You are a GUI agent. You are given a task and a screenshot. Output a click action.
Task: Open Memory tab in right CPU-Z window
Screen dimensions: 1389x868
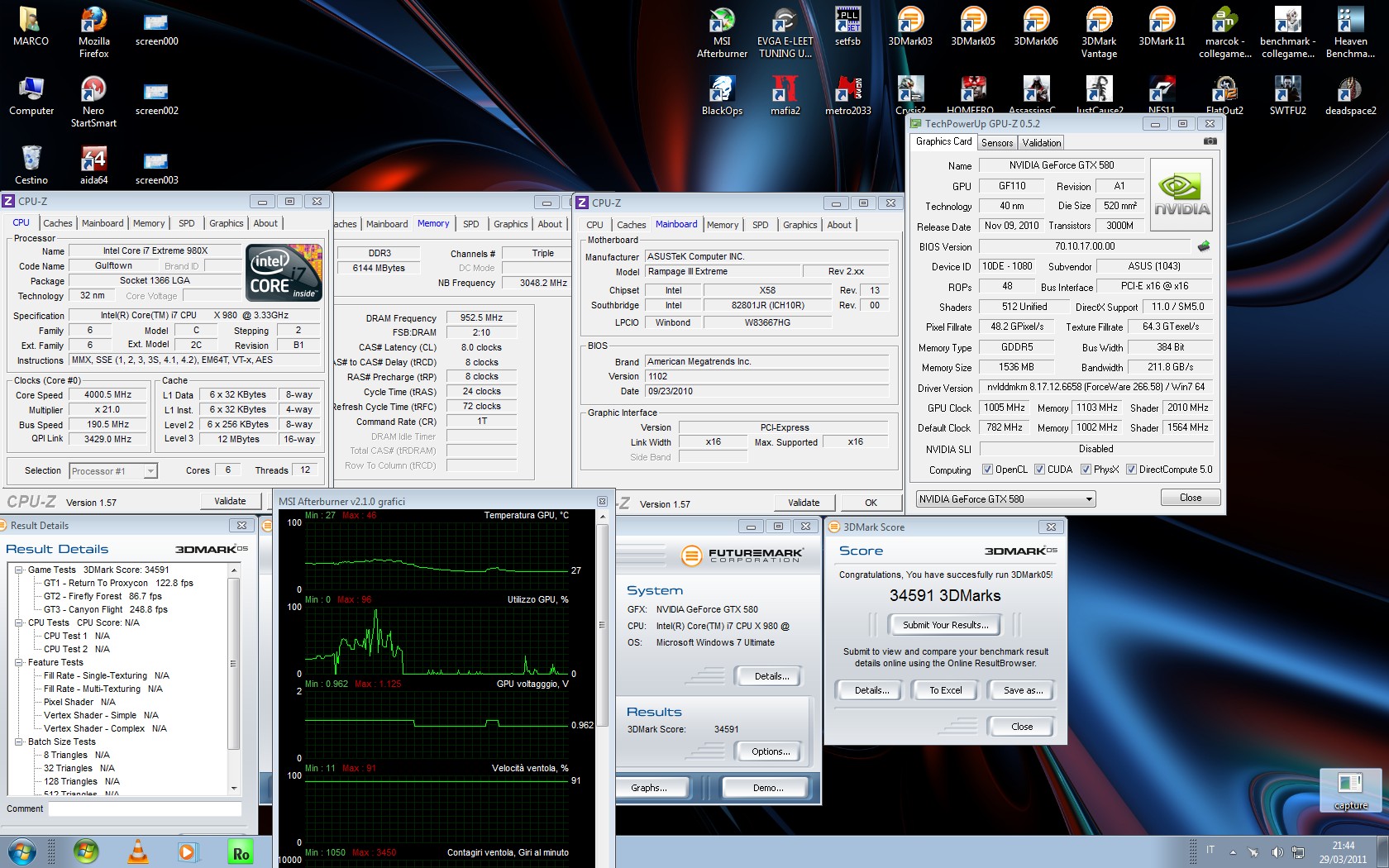pos(723,225)
